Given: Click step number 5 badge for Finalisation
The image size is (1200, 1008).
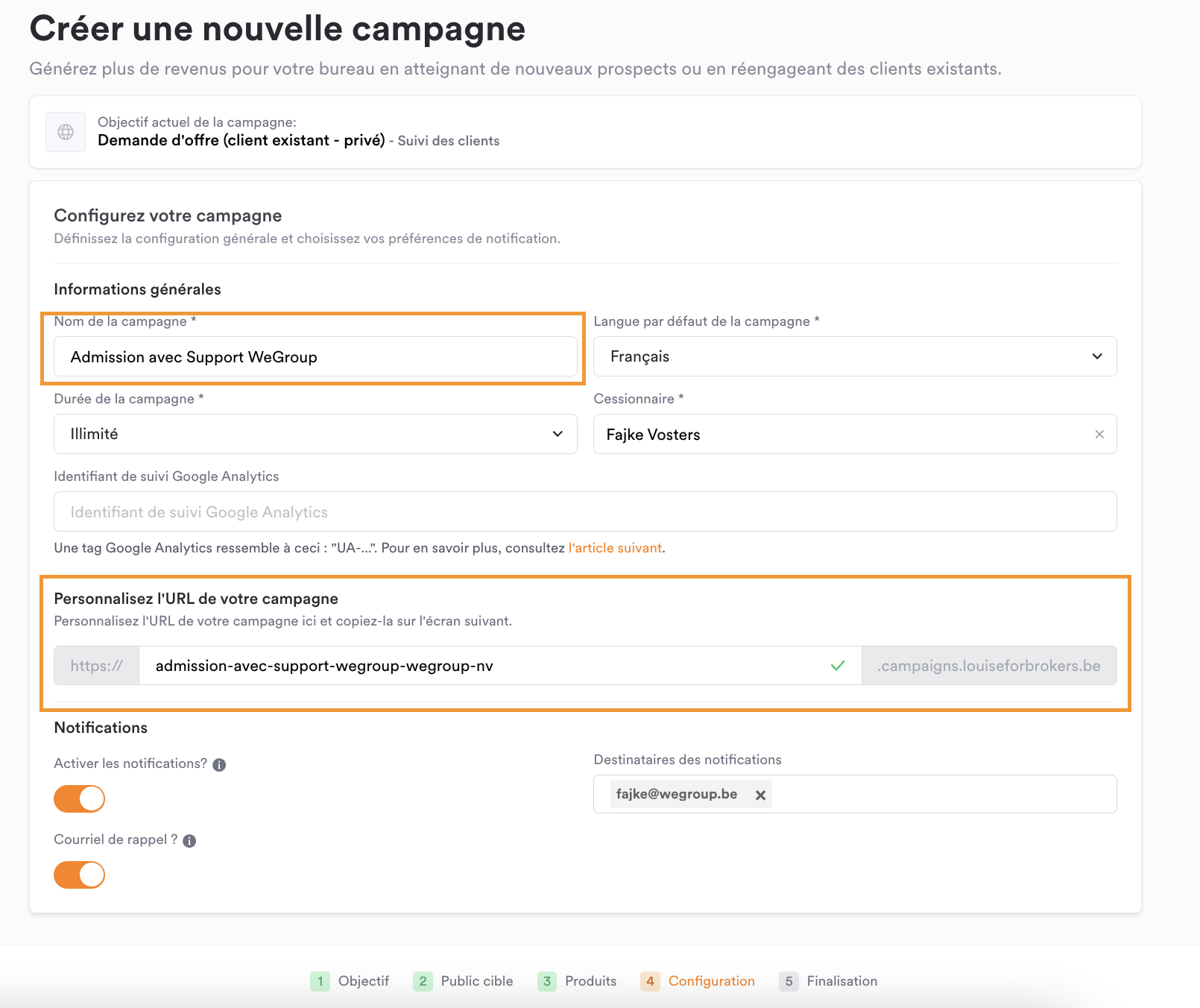Looking at the screenshot, I should [x=789, y=981].
